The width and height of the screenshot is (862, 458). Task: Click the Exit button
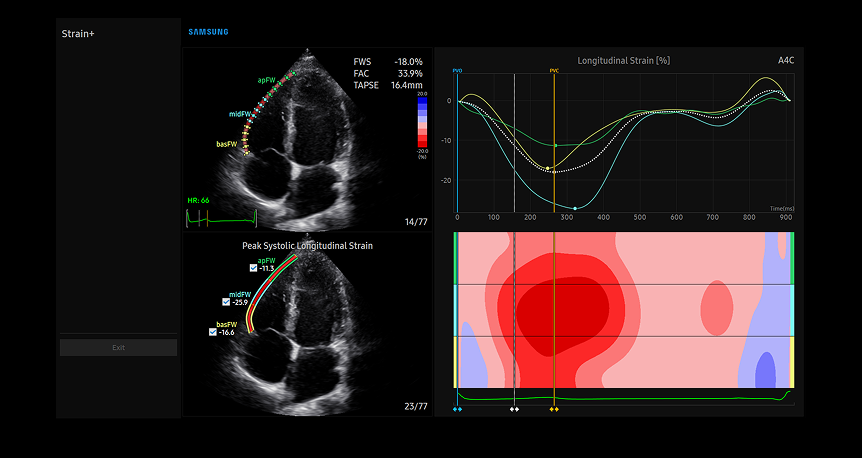click(x=118, y=347)
